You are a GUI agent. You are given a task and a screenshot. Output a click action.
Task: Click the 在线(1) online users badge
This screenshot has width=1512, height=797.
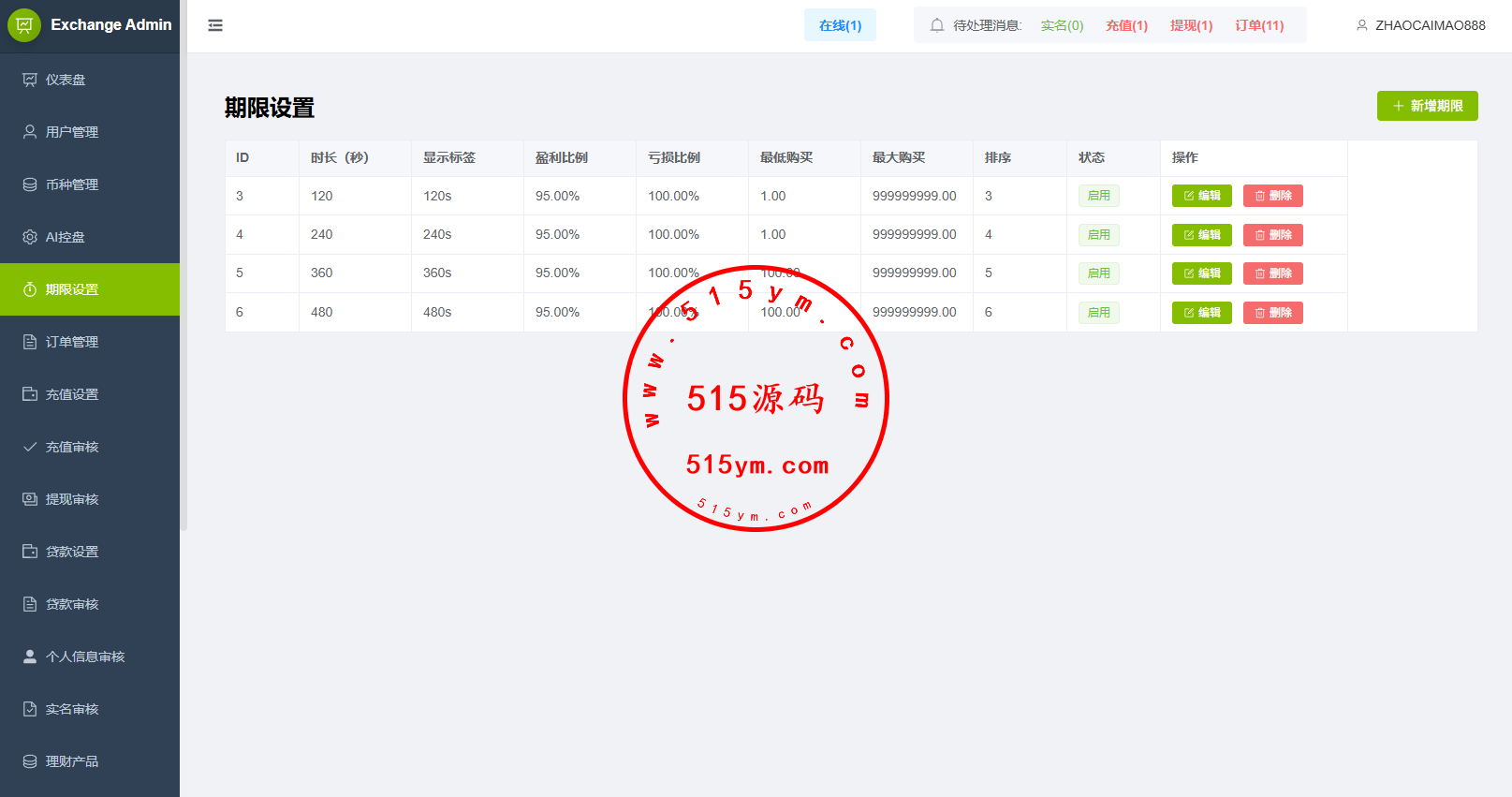click(840, 25)
